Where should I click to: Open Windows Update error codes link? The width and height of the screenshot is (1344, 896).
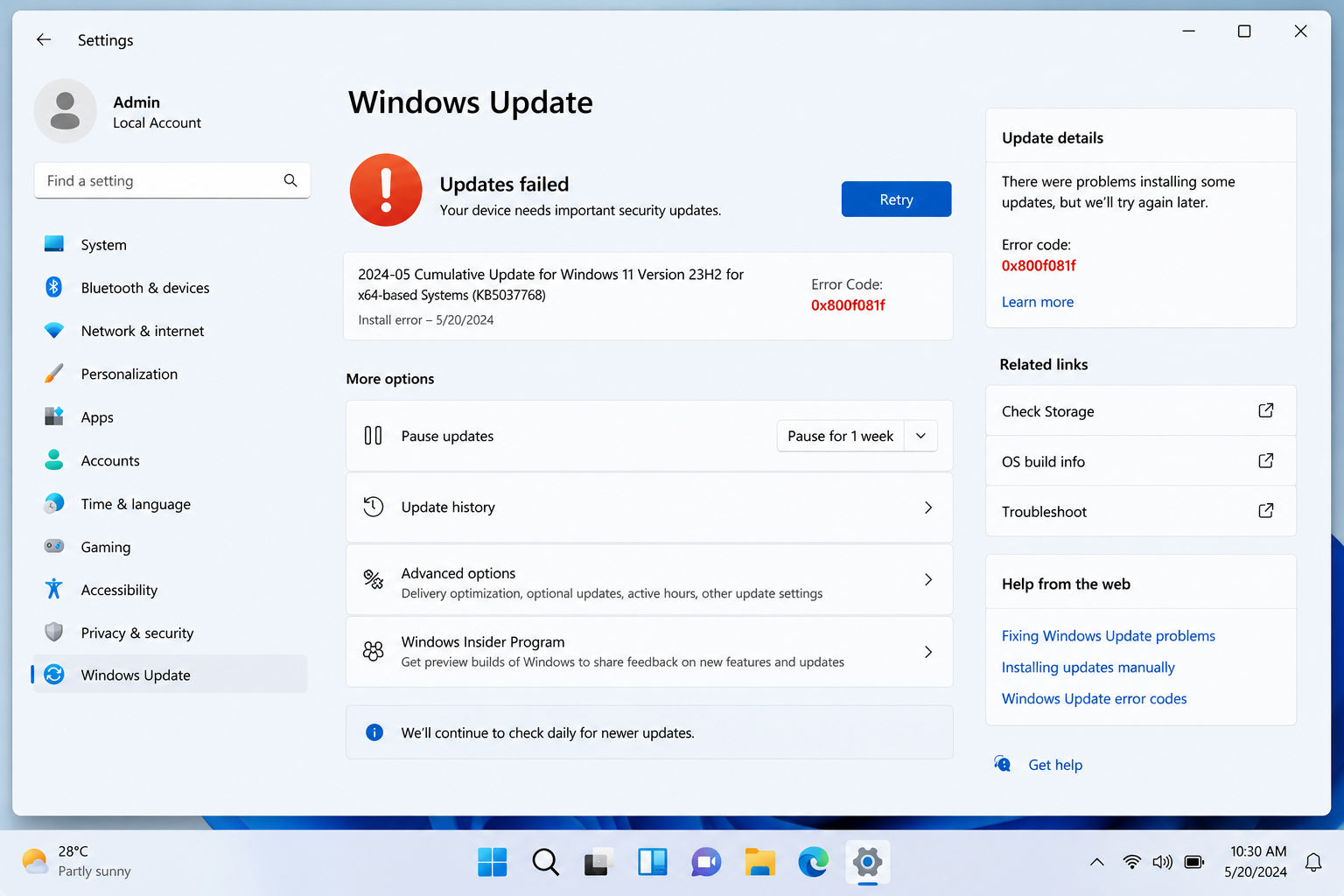pyautogui.click(x=1095, y=699)
